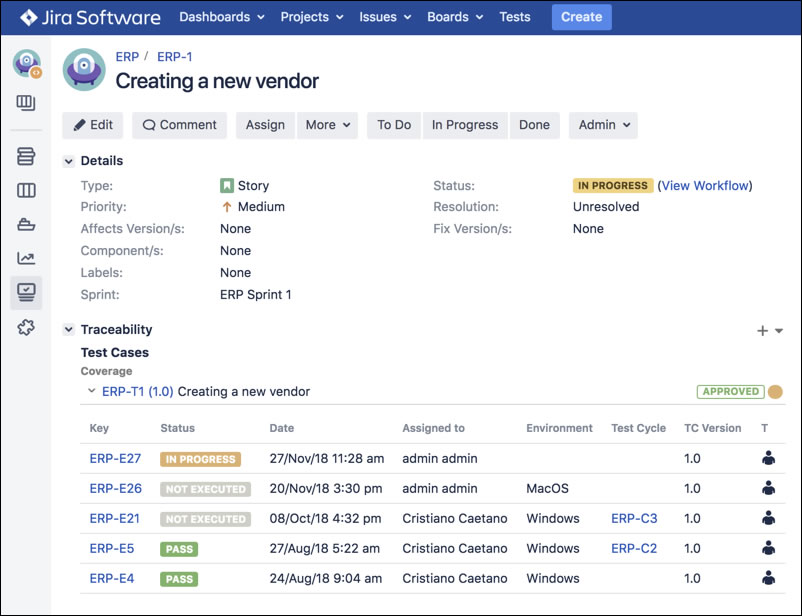Open the Tests monitor icon in sidebar
This screenshot has height=616, width=802.
click(x=26, y=292)
